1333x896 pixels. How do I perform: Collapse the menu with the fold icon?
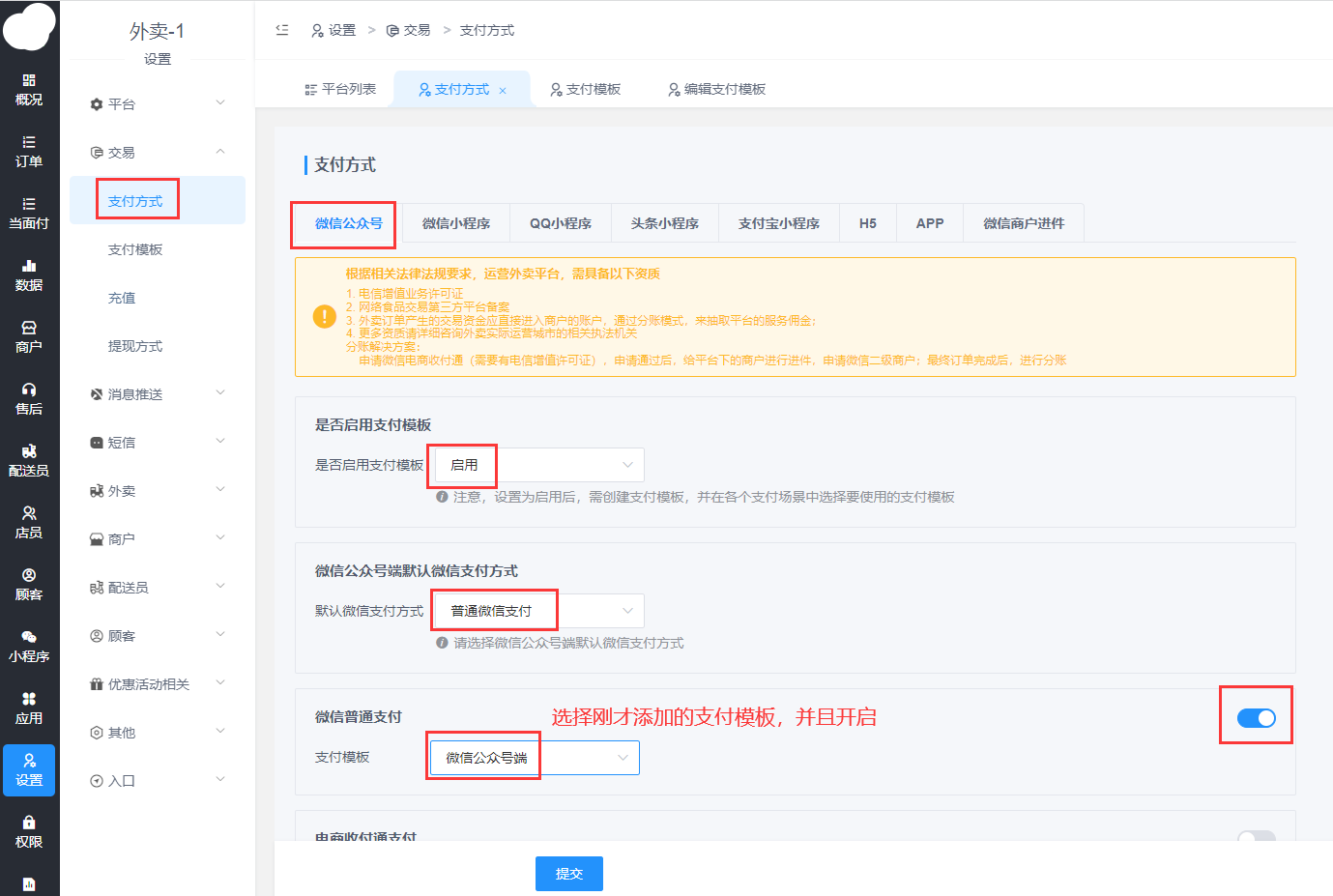pyautogui.click(x=282, y=30)
